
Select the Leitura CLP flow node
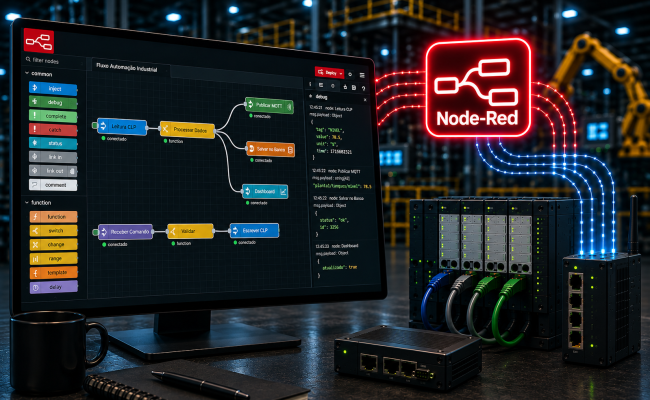tap(122, 126)
